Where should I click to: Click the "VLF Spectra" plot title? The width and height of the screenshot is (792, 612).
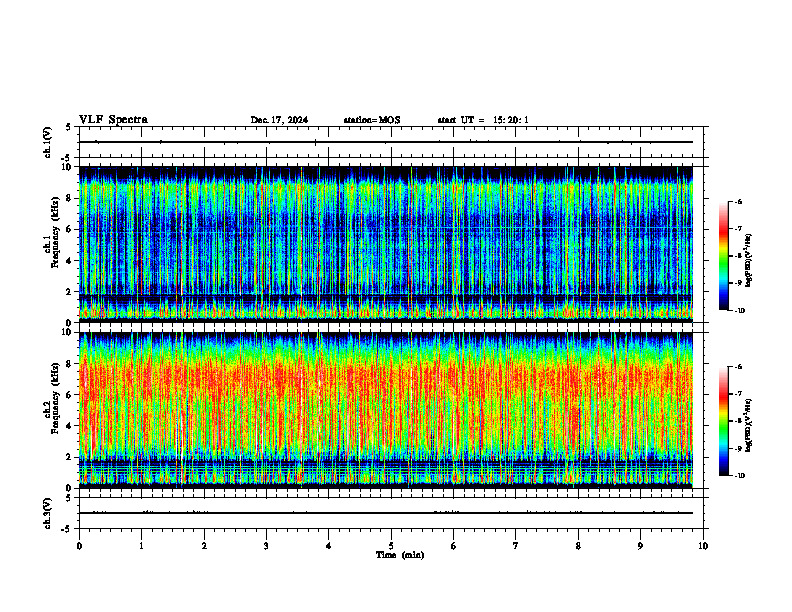coord(113,120)
